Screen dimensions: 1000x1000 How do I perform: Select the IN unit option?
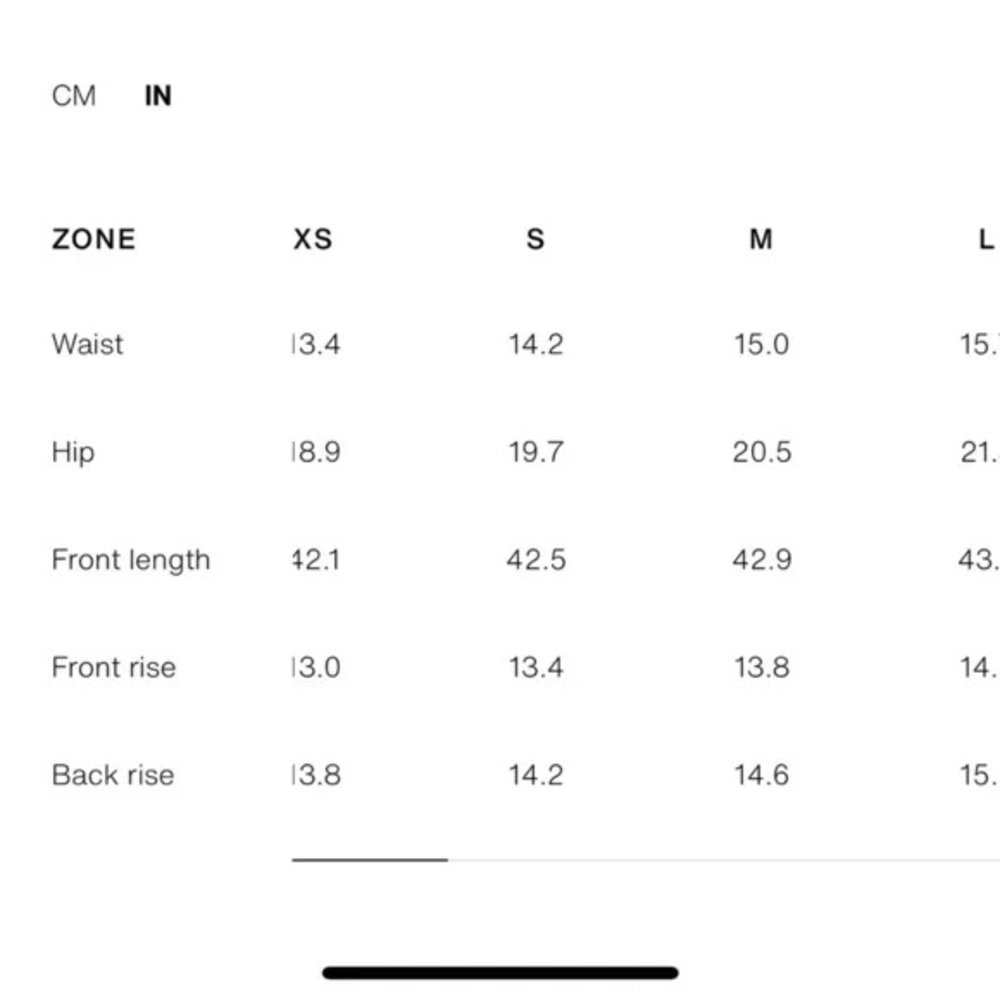coord(158,96)
